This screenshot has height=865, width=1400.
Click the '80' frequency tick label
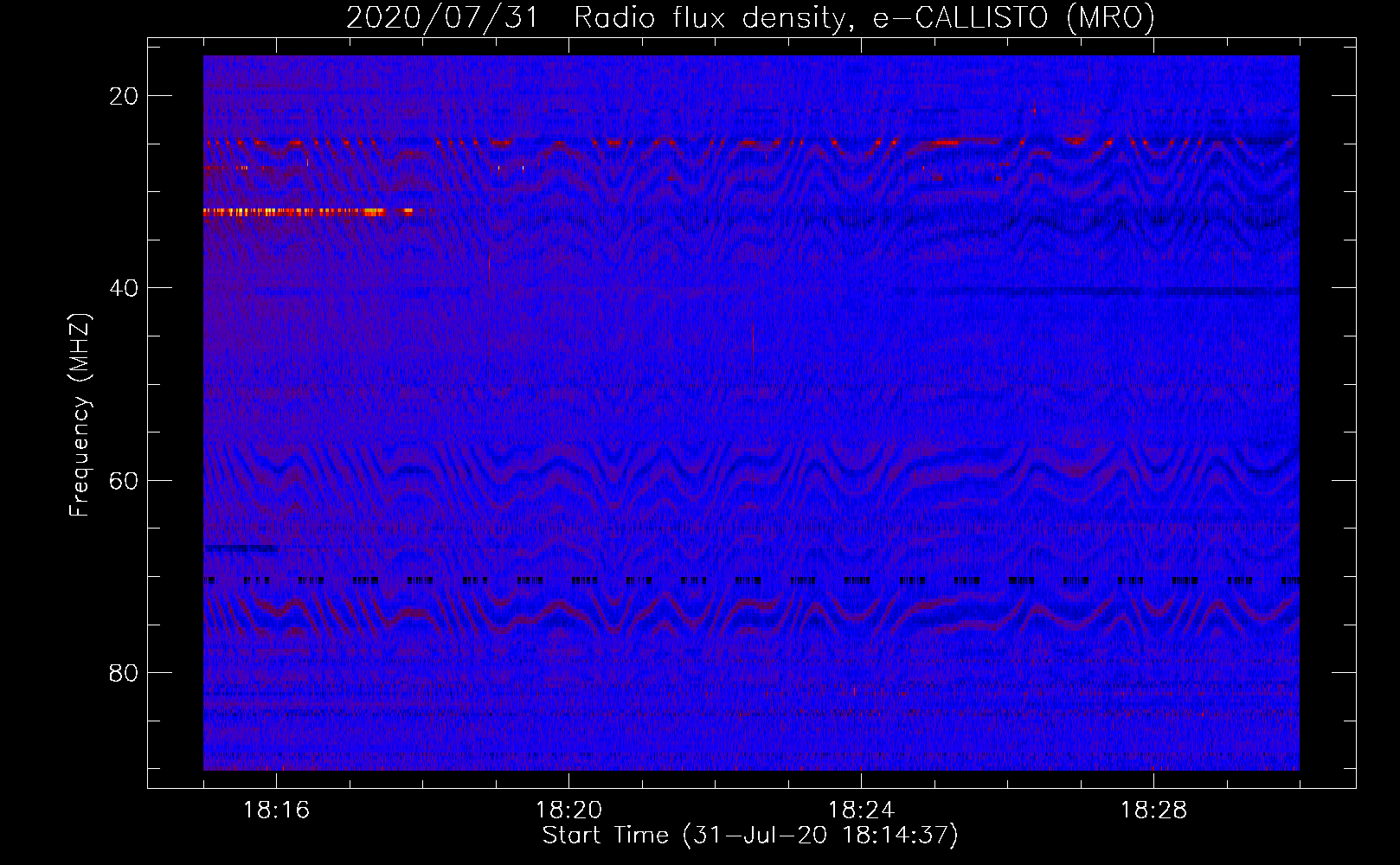tap(124, 672)
